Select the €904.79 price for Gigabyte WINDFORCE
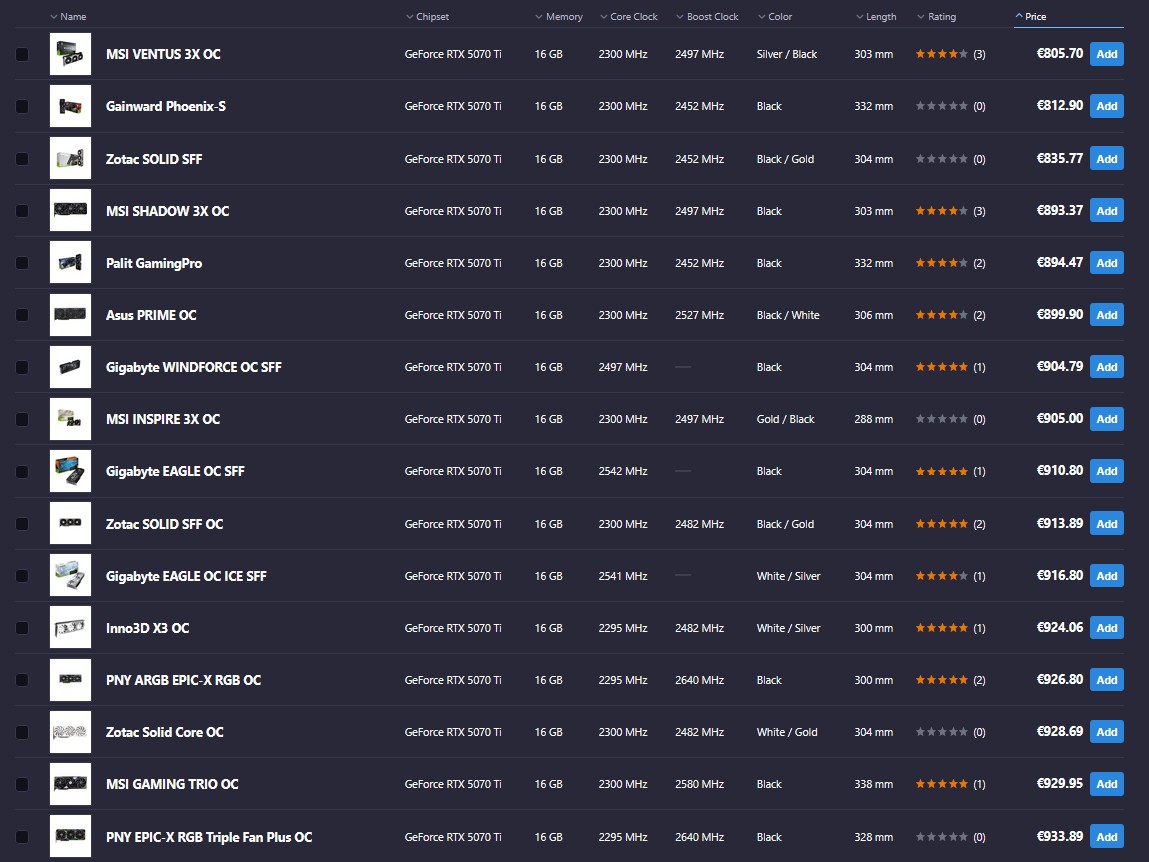 pyautogui.click(x=1060, y=366)
